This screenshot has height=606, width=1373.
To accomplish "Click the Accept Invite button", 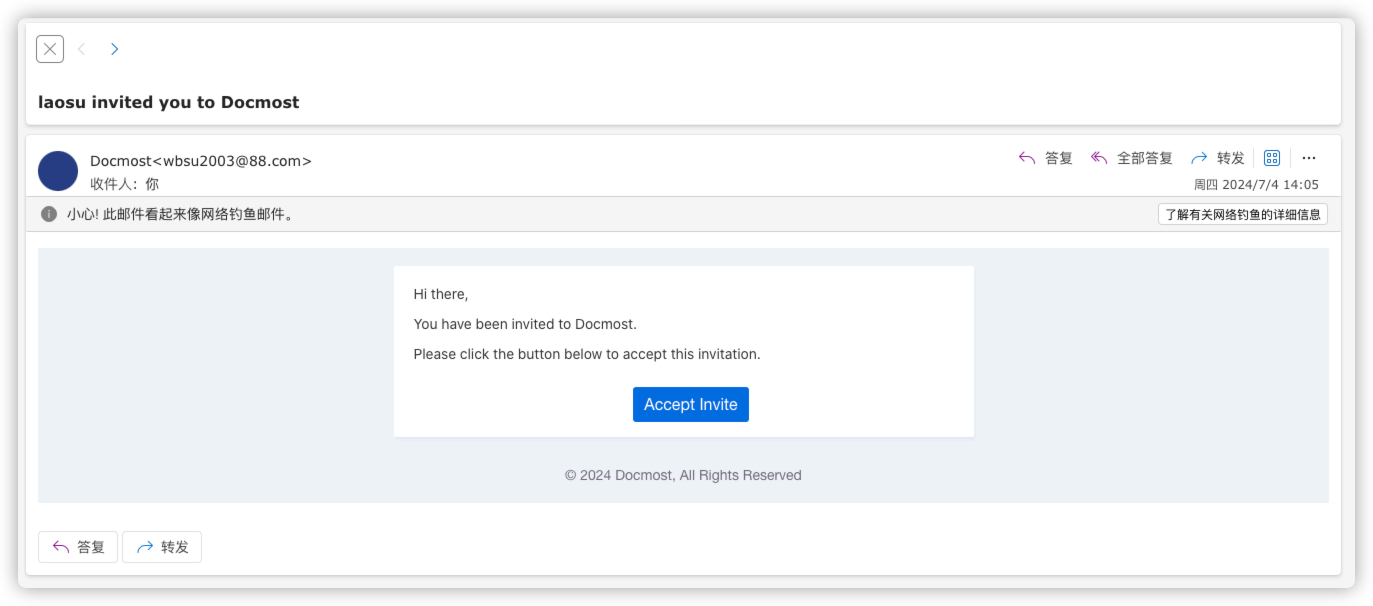I will [x=691, y=404].
